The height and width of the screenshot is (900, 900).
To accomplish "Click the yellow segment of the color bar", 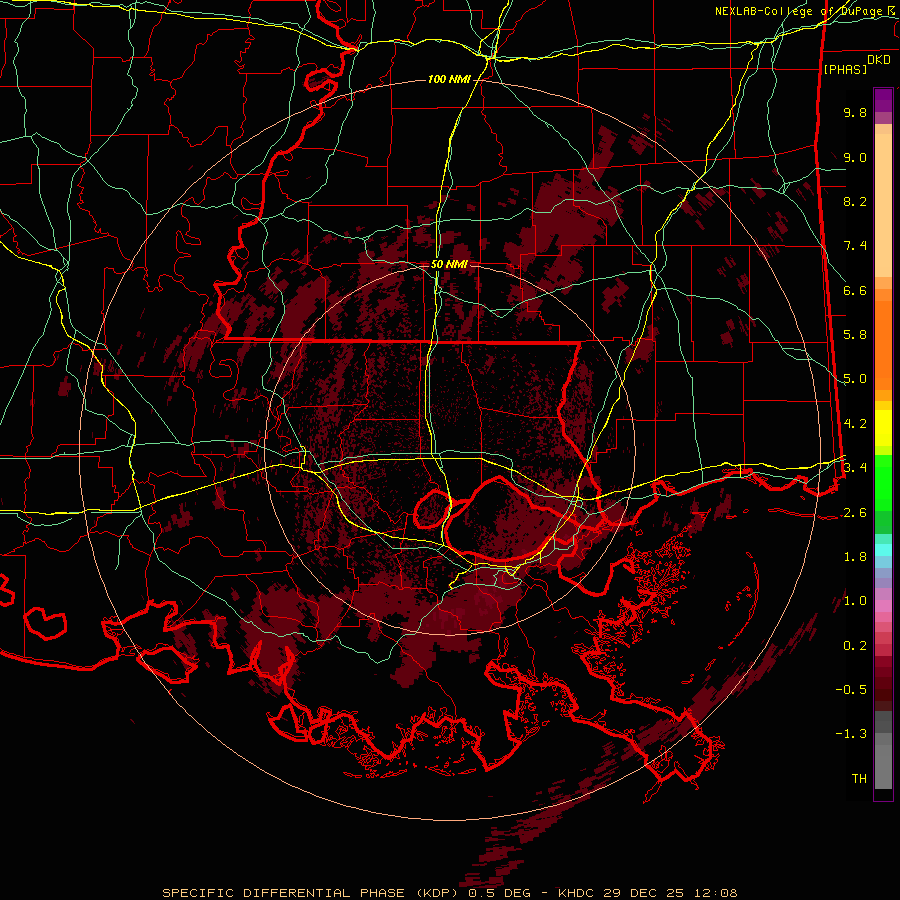I will [883, 428].
